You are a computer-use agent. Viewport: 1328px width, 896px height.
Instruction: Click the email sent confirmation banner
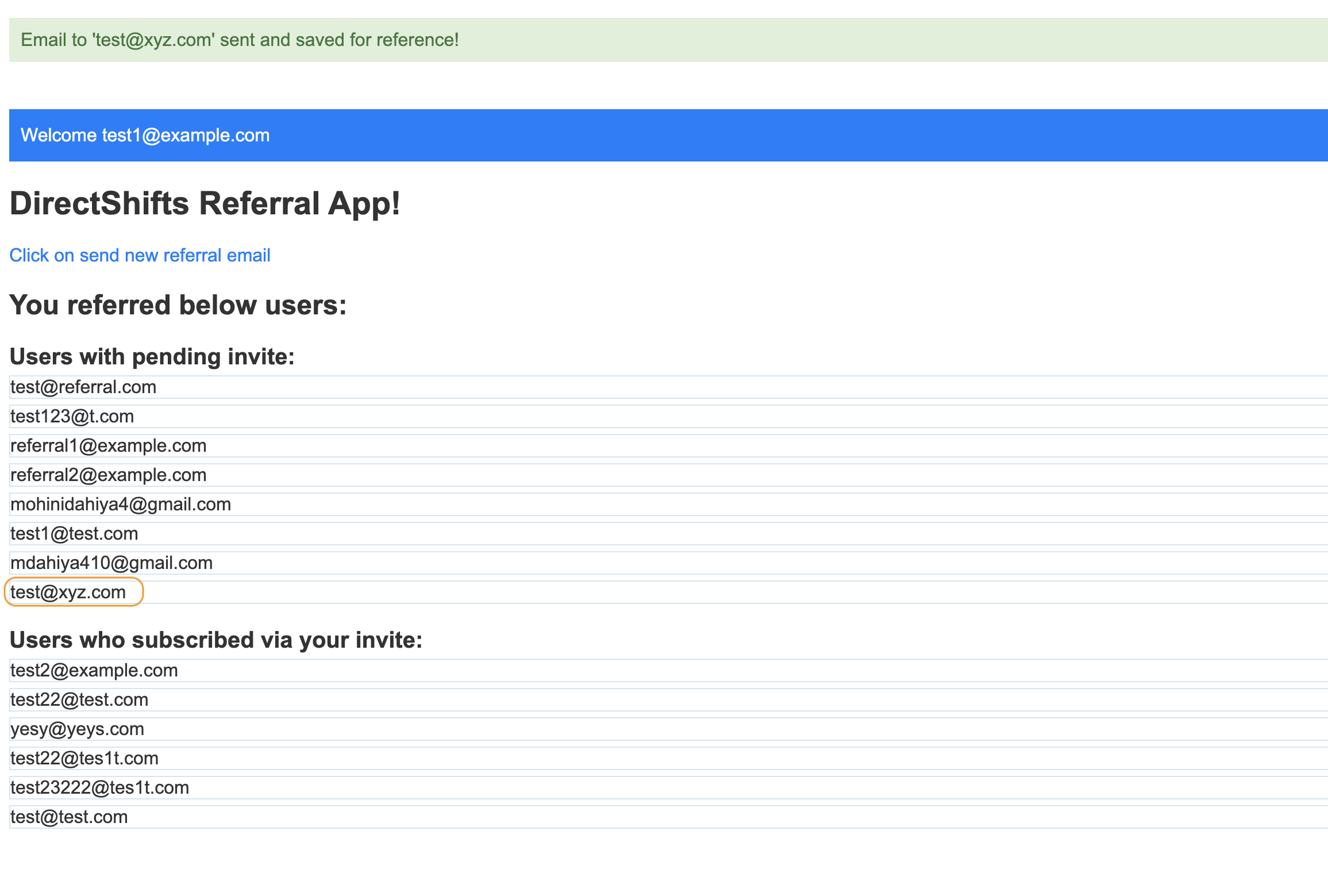point(240,40)
